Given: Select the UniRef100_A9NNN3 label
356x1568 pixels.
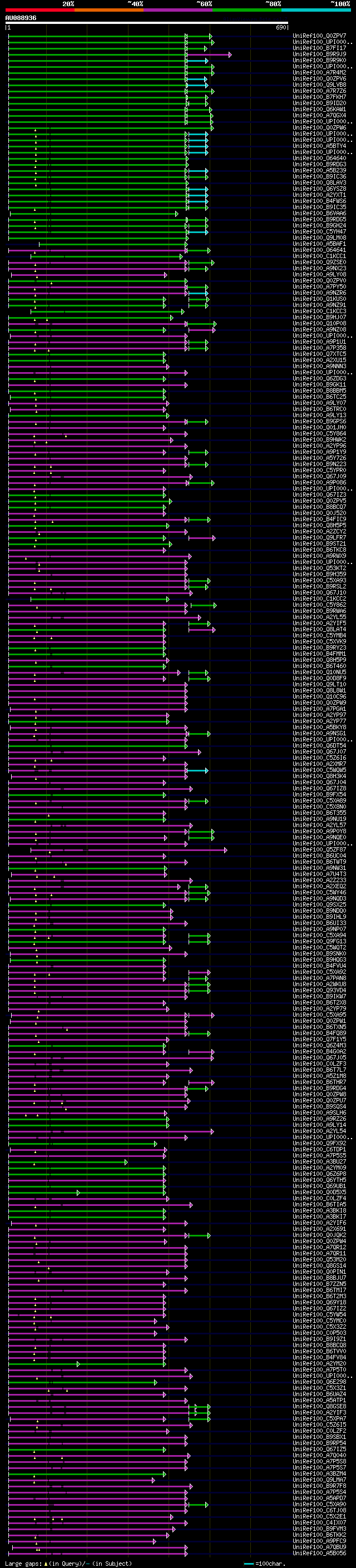Looking at the screenshot, I should (319, 366).
